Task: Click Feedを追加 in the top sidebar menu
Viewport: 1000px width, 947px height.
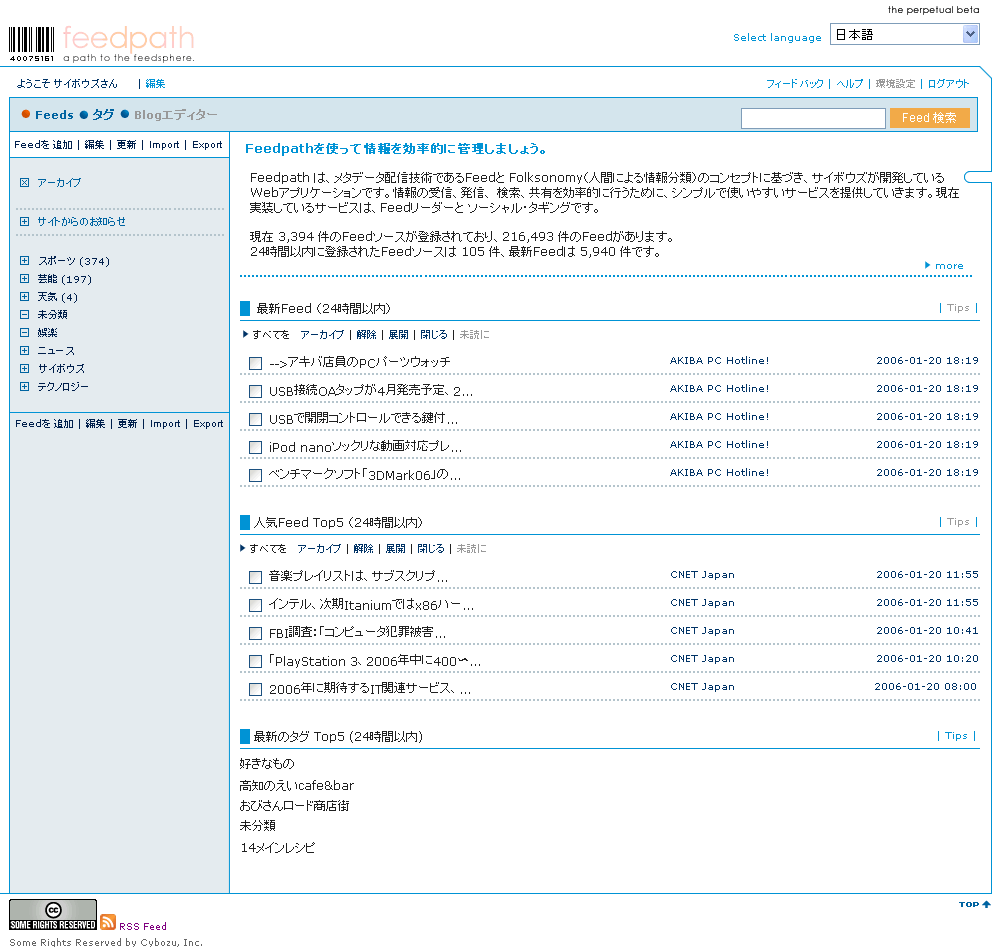Action: click(x=43, y=145)
